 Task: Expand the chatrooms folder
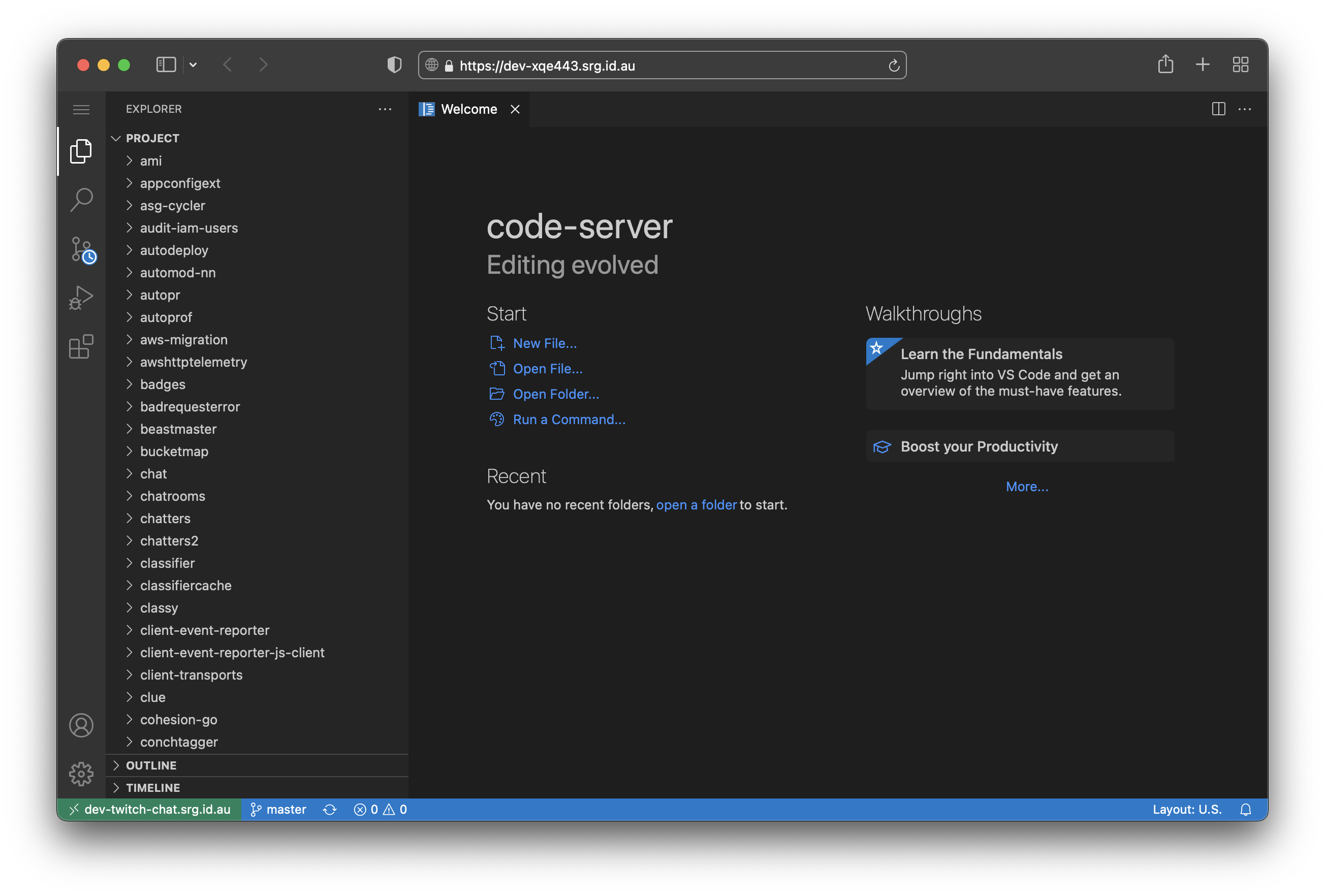pos(173,496)
